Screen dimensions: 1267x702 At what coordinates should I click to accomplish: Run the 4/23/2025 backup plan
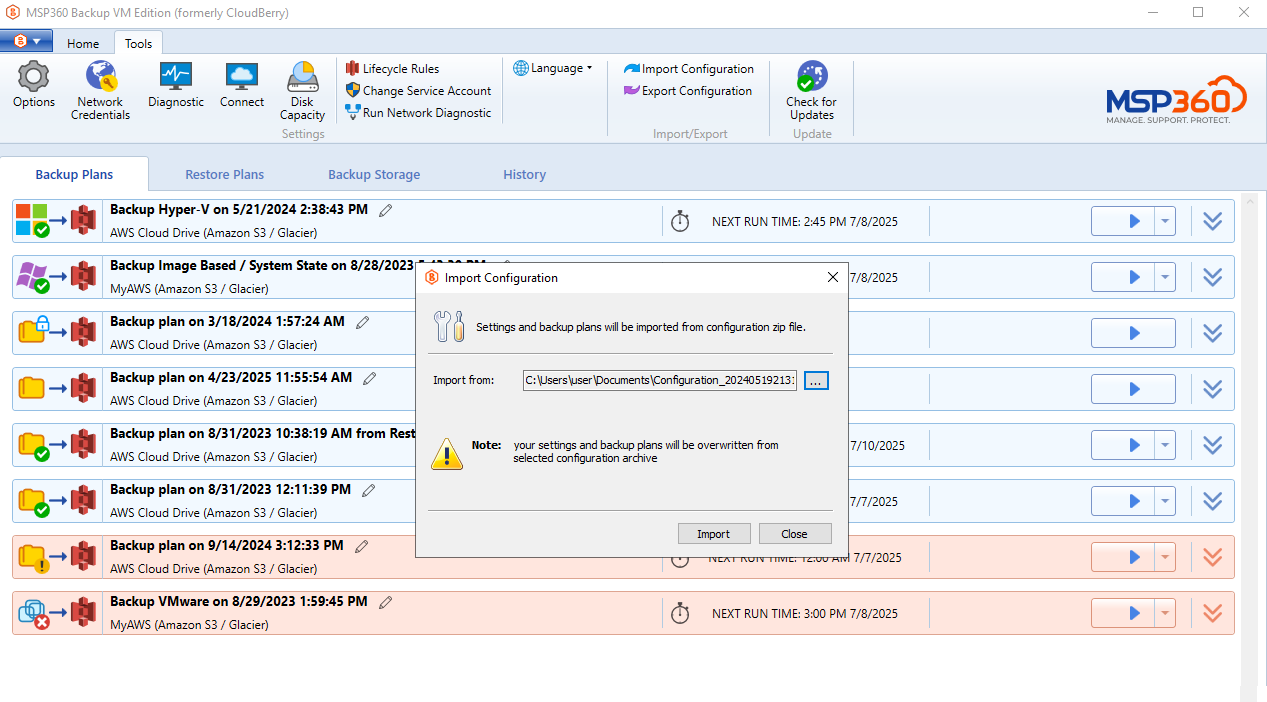(1133, 389)
